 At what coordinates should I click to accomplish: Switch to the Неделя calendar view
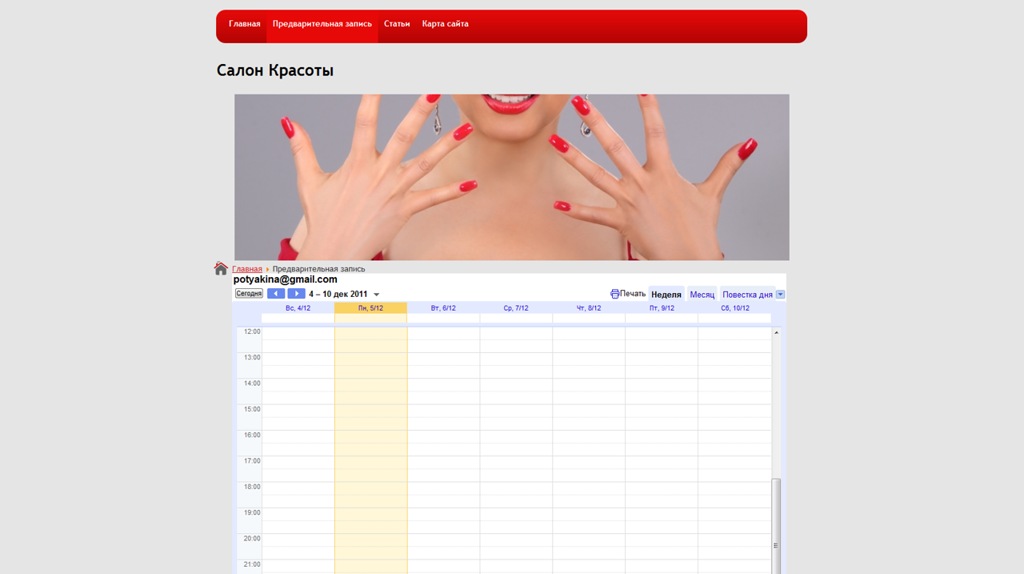(x=666, y=295)
